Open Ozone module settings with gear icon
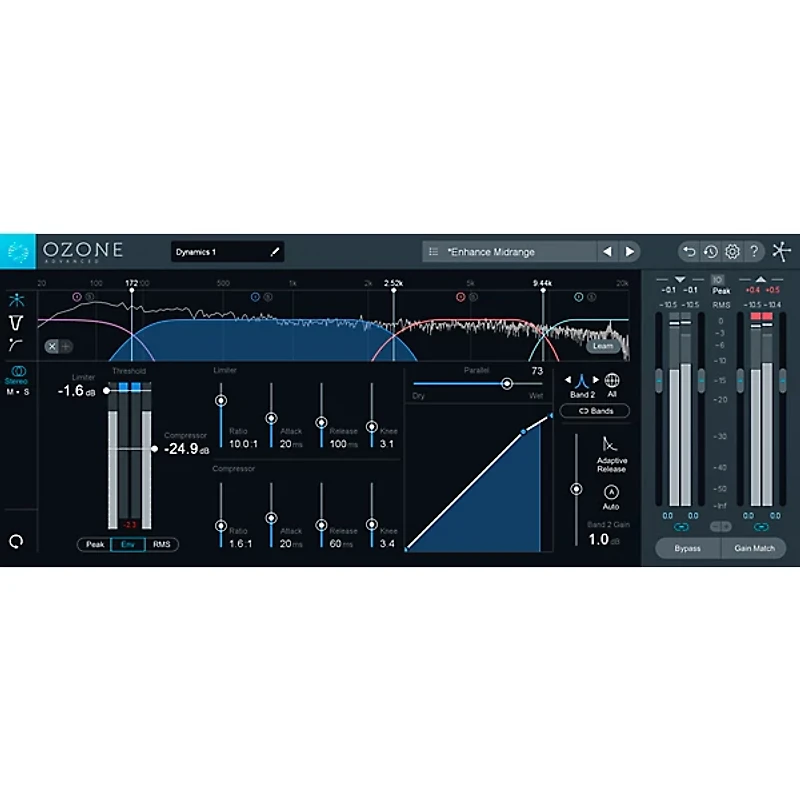This screenshot has width=800, height=800. (733, 251)
